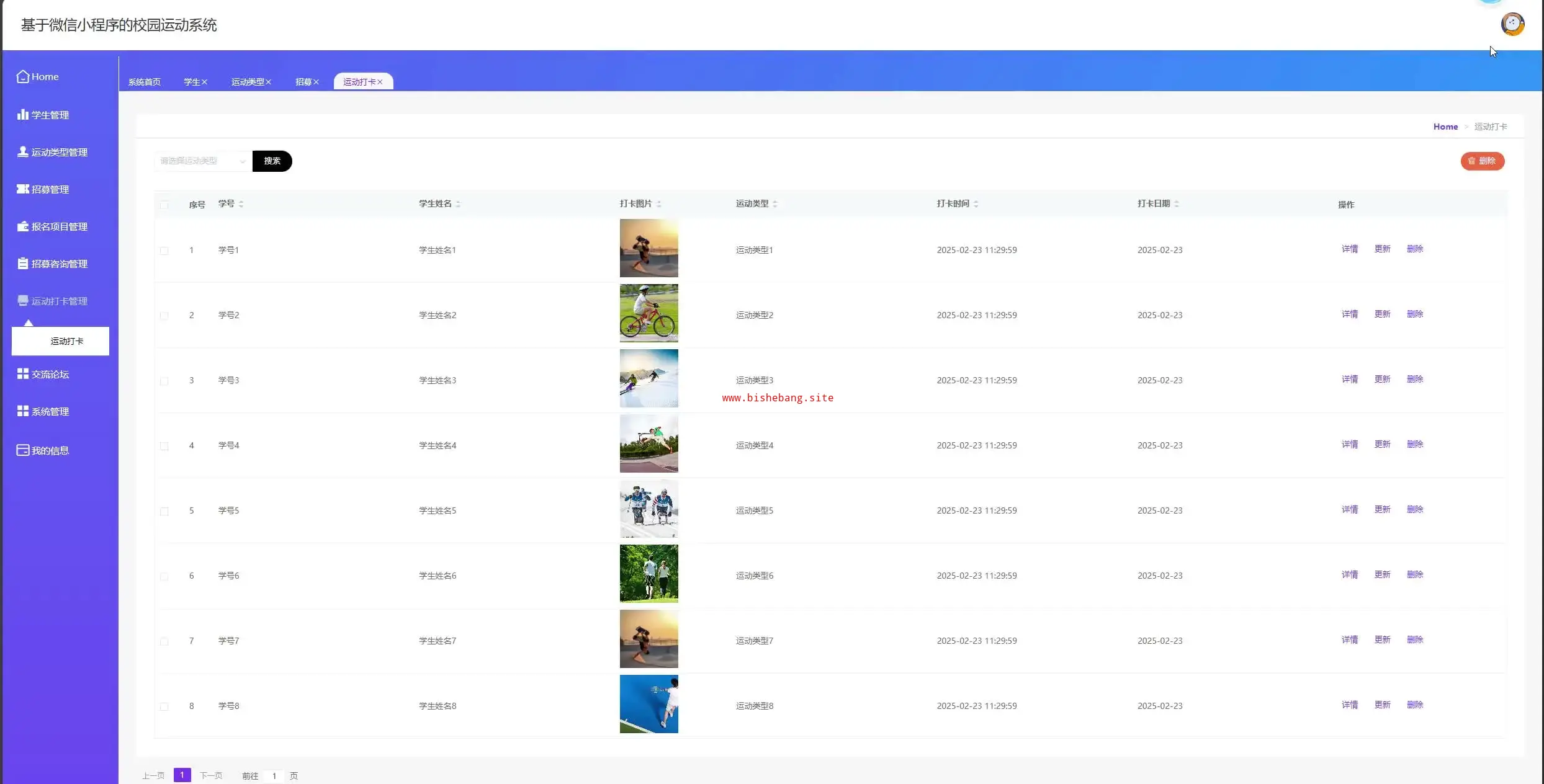Click the black 搜索 button
This screenshot has width=1544, height=784.
(272, 161)
